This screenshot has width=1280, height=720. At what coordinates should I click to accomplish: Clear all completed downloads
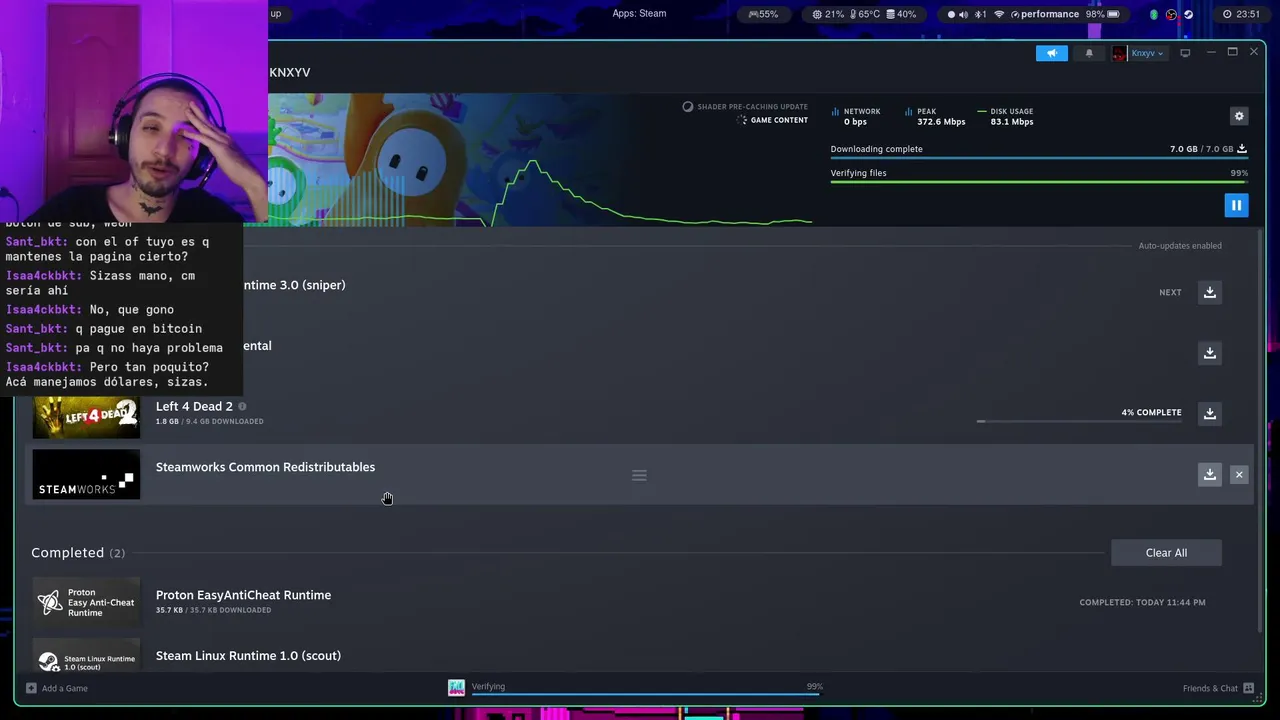coord(1166,553)
